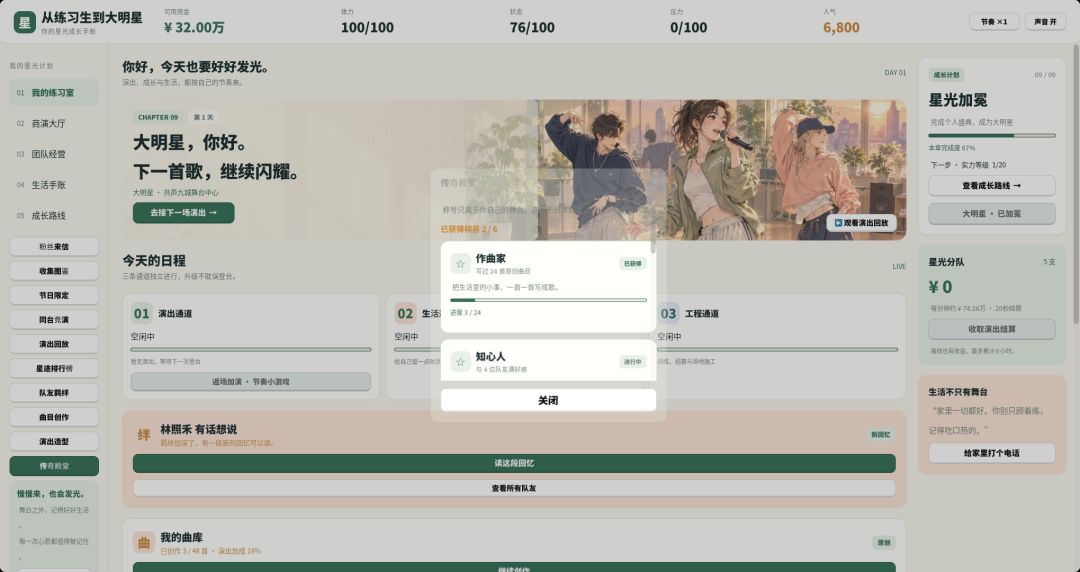This screenshot has width=1080, height=572.
Task: Click 收取演出结算 button
Action: tap(991, 329)
